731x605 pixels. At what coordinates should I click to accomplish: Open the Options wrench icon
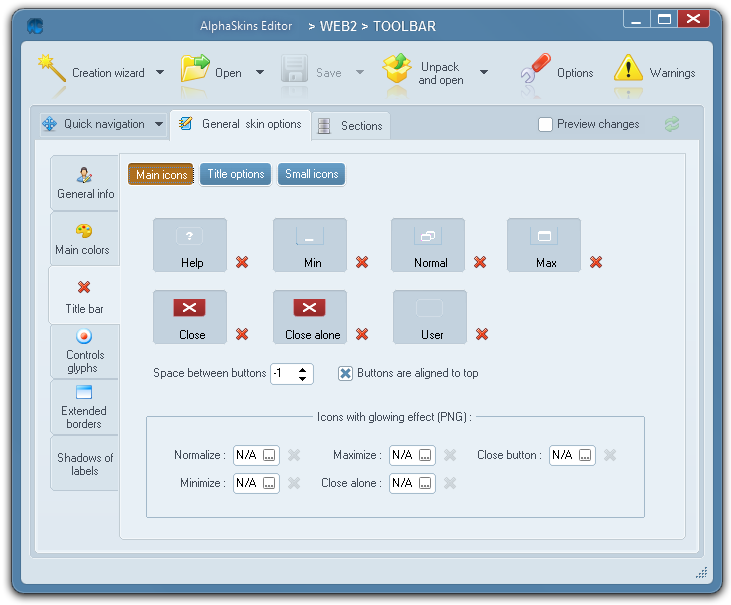[535, 68]
